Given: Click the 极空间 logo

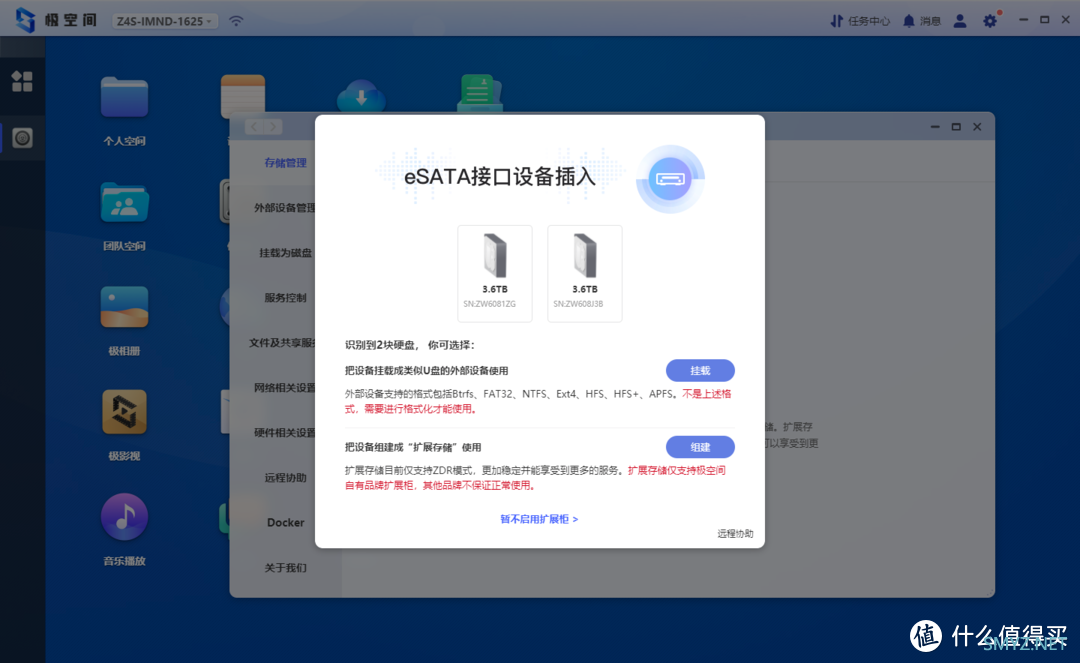Looking at the screenshot, I should tap(56, 20).
